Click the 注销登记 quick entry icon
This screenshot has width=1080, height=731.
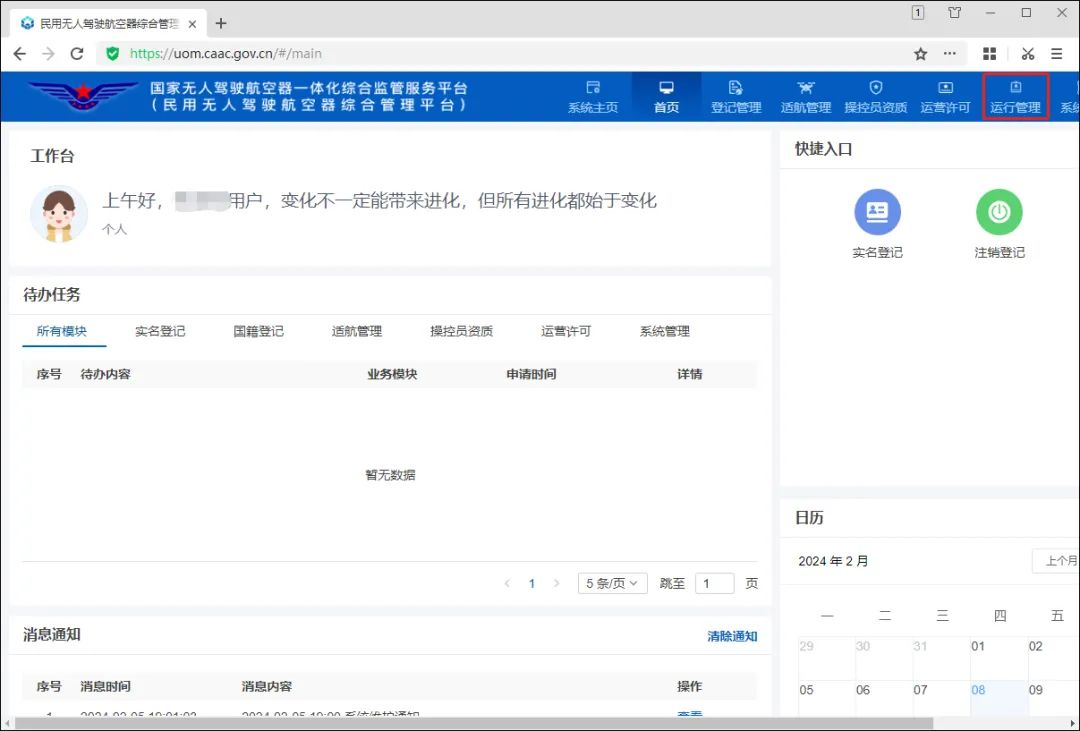pos(999,213)
